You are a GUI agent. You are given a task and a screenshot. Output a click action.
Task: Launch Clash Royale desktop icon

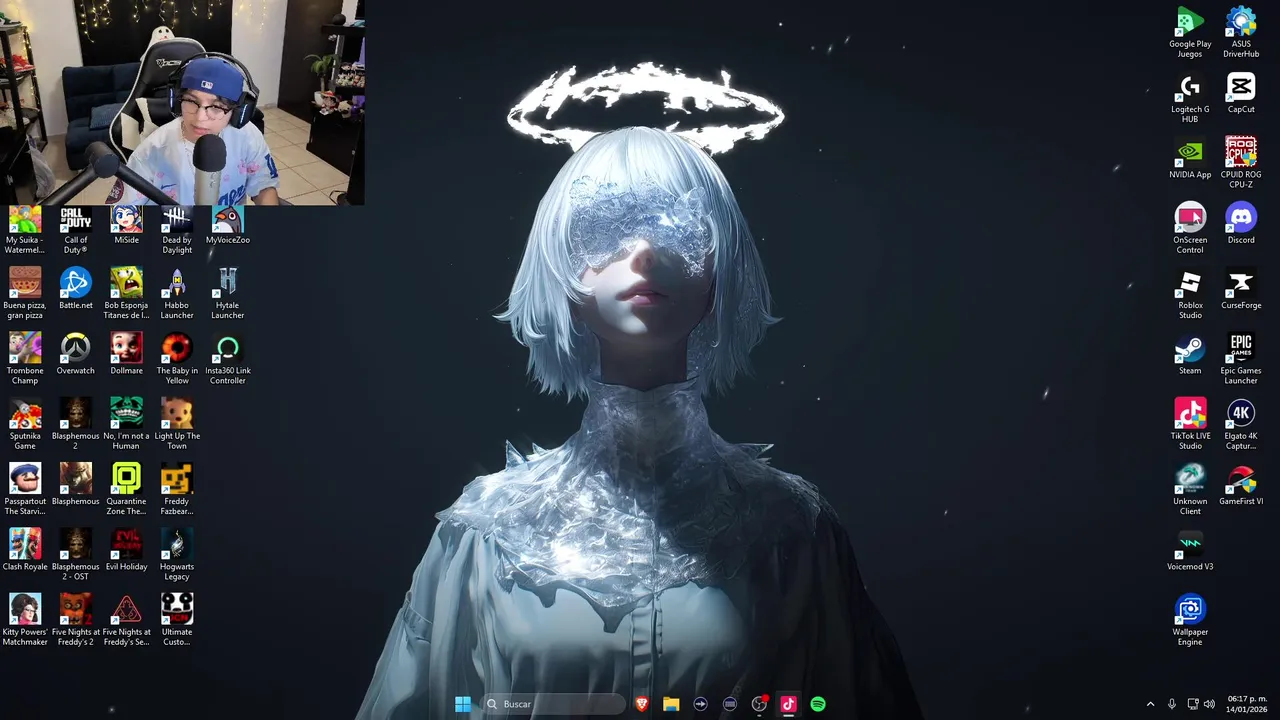(x=25, y=551)
